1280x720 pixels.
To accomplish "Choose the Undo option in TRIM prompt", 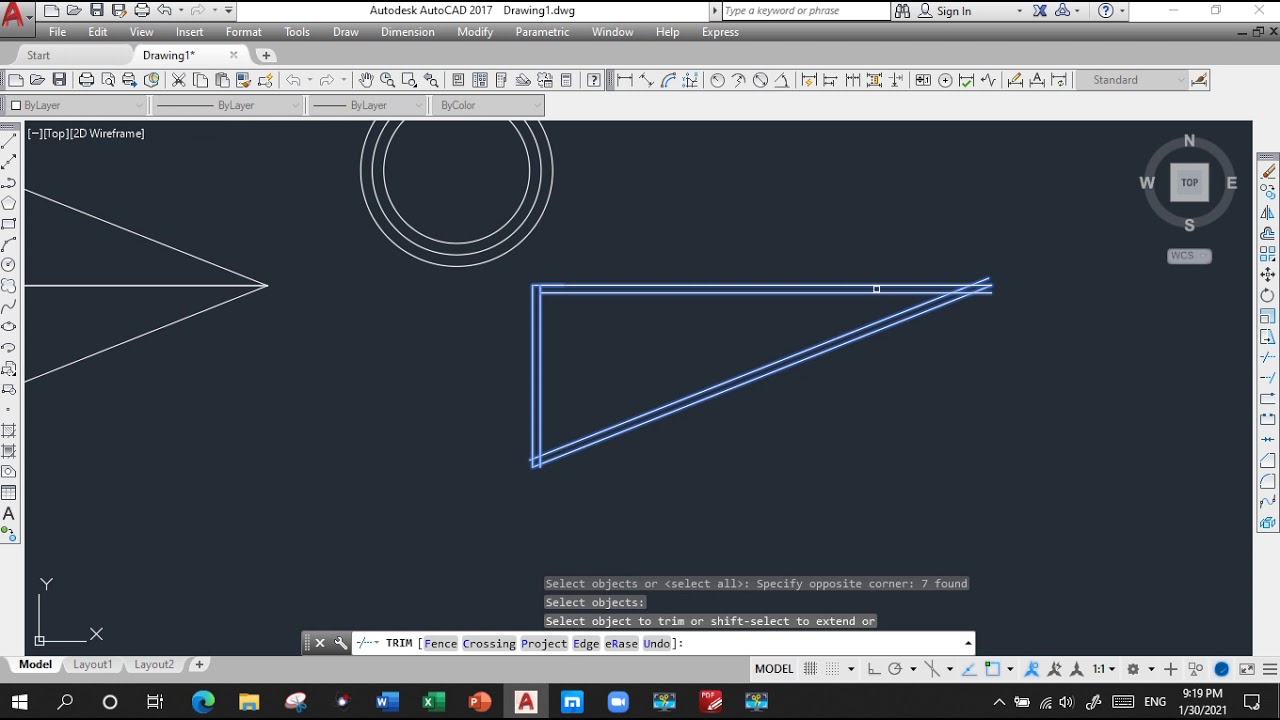I will click(x=657, y=643).
